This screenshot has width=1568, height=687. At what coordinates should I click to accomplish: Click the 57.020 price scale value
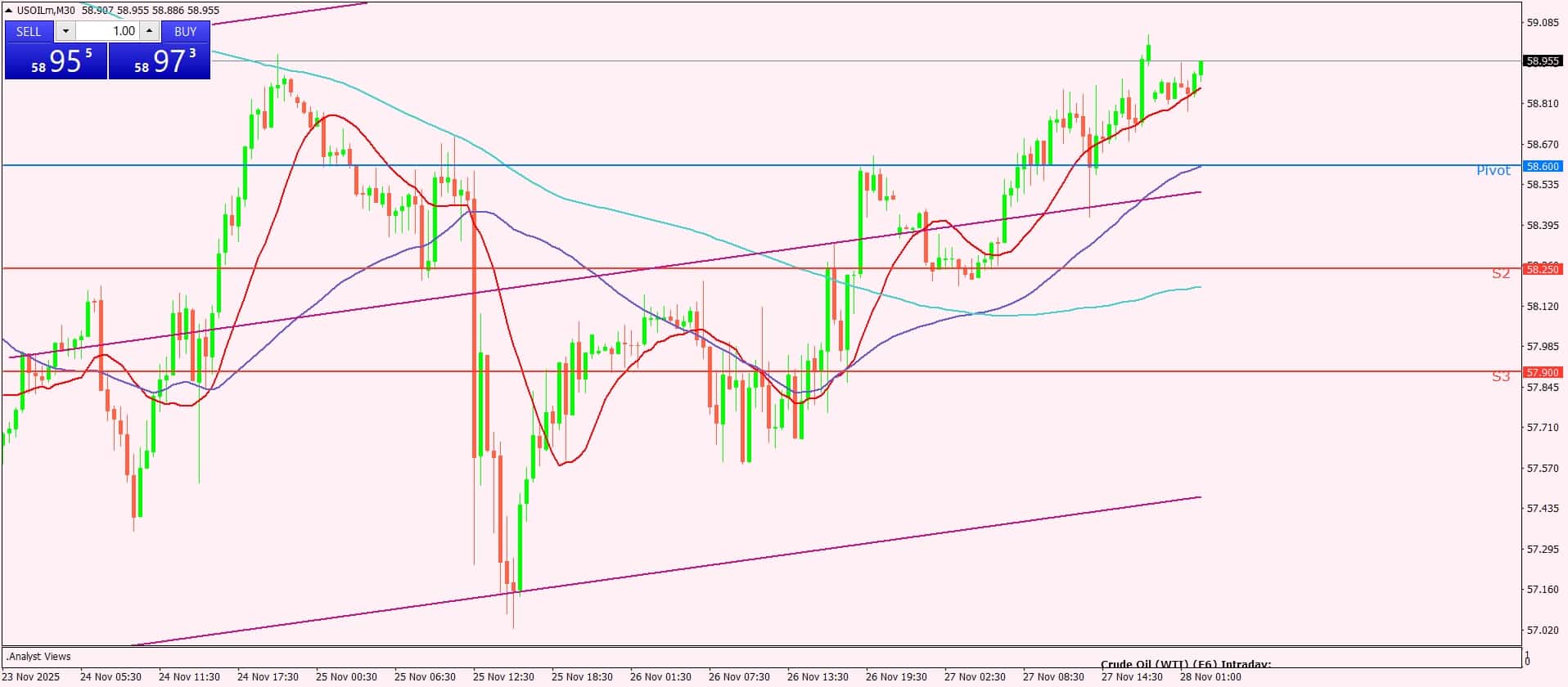[x=1543, y=631]
